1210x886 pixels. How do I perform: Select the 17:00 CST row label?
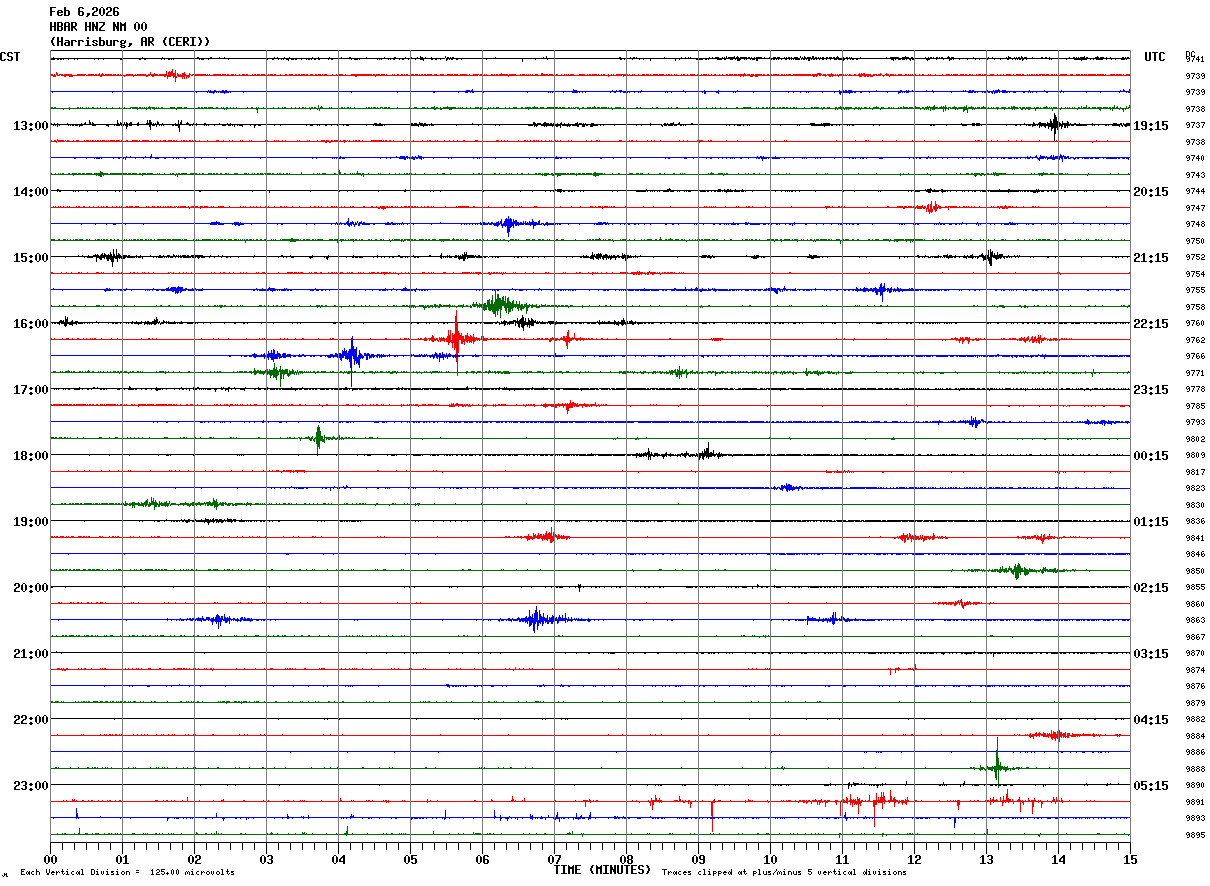coord(31,390)
